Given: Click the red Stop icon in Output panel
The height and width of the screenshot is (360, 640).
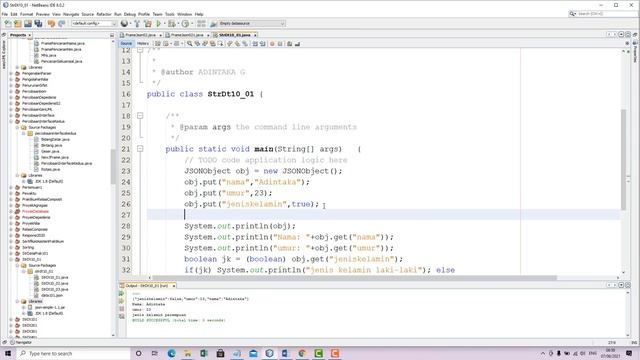Looking at the screenshot, I should [122, 309].
